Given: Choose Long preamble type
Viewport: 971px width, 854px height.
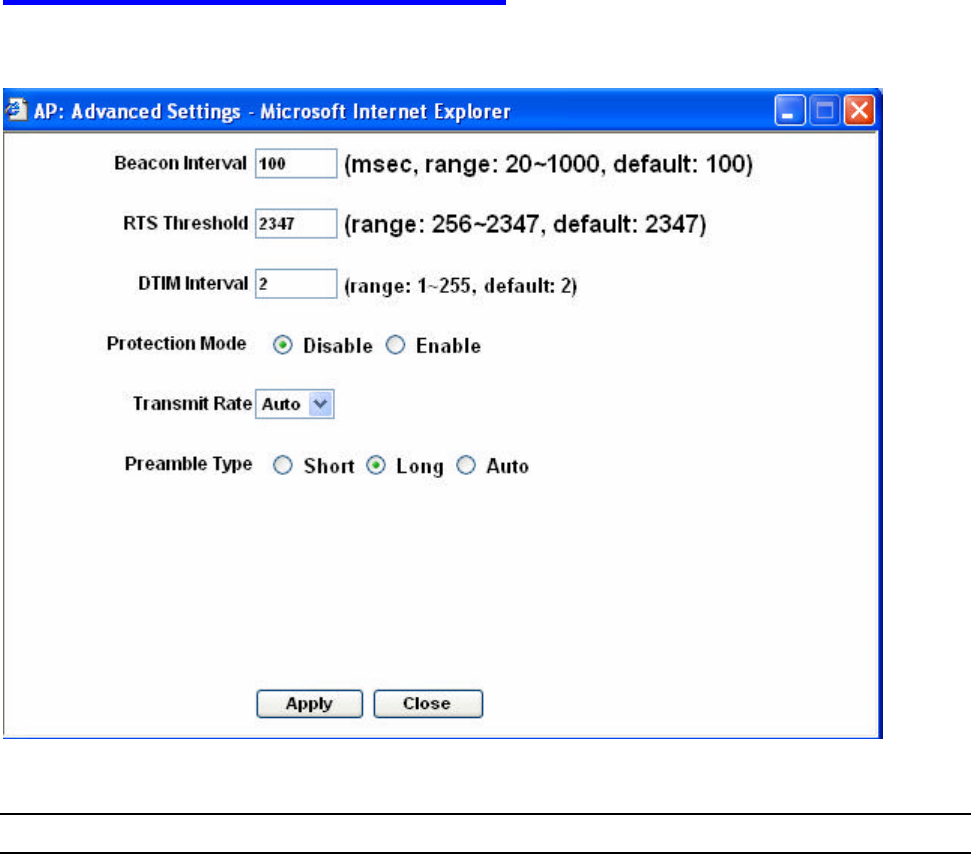Looking at the screenshot, I should tap(376, 465).
